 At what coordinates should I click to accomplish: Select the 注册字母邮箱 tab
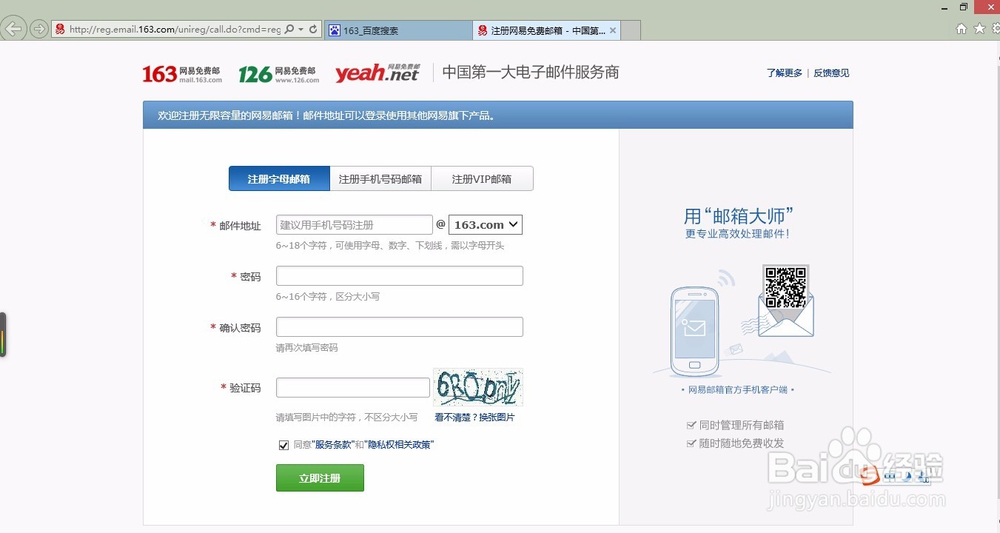point(279,179)
